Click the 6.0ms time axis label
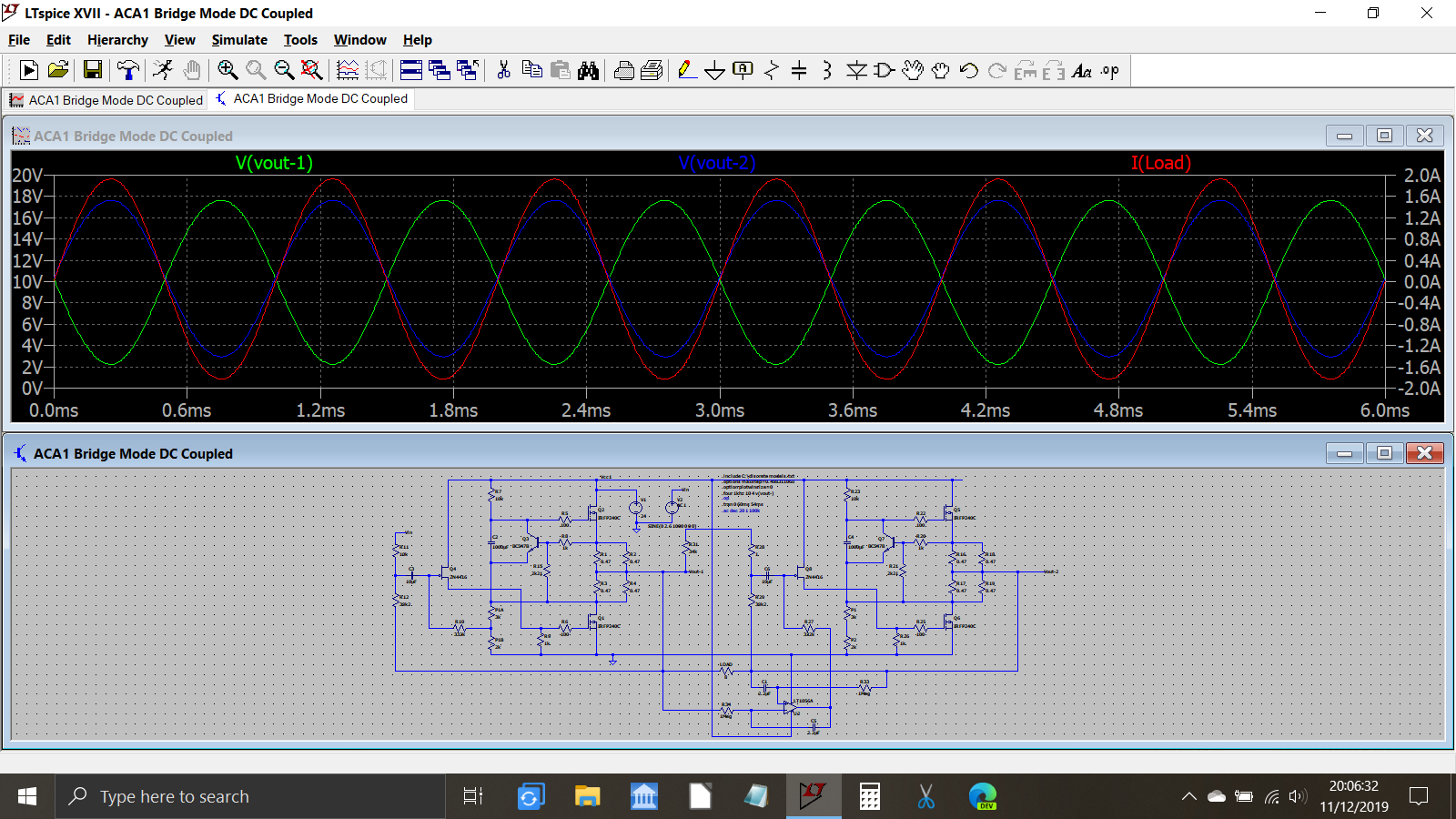The height and width of the screenshot is (819, 1456). (x=1385, y=410)
